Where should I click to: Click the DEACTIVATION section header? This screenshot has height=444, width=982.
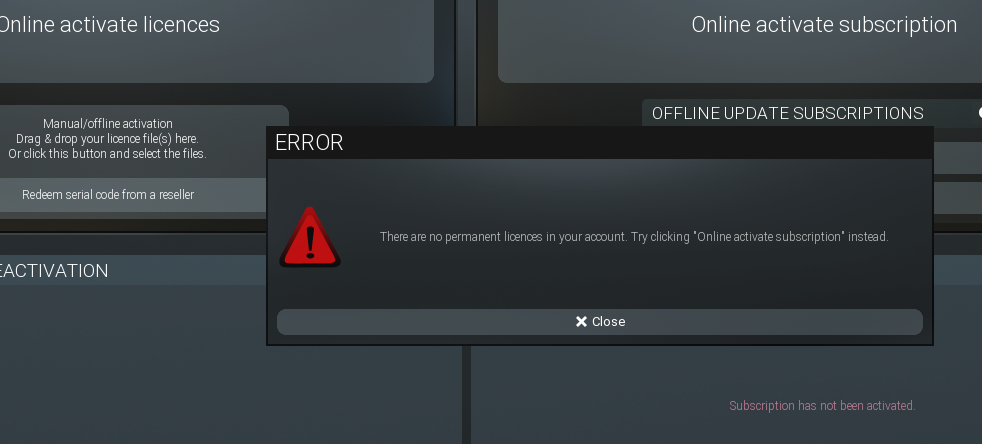coord(54,271)
